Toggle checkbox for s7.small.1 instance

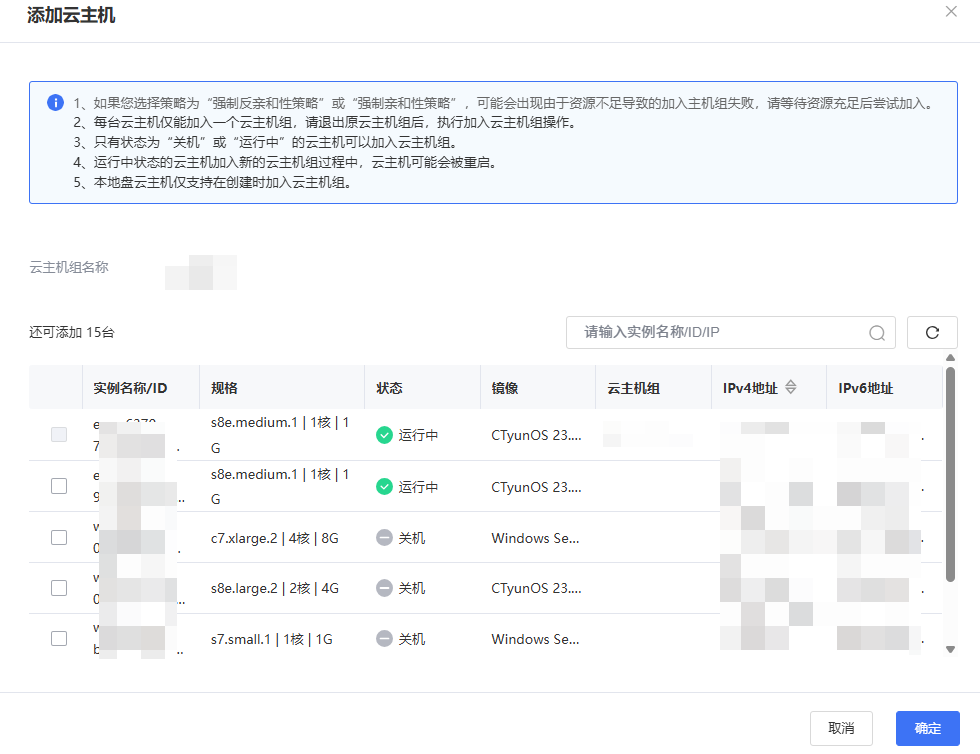tap(59, 638)
